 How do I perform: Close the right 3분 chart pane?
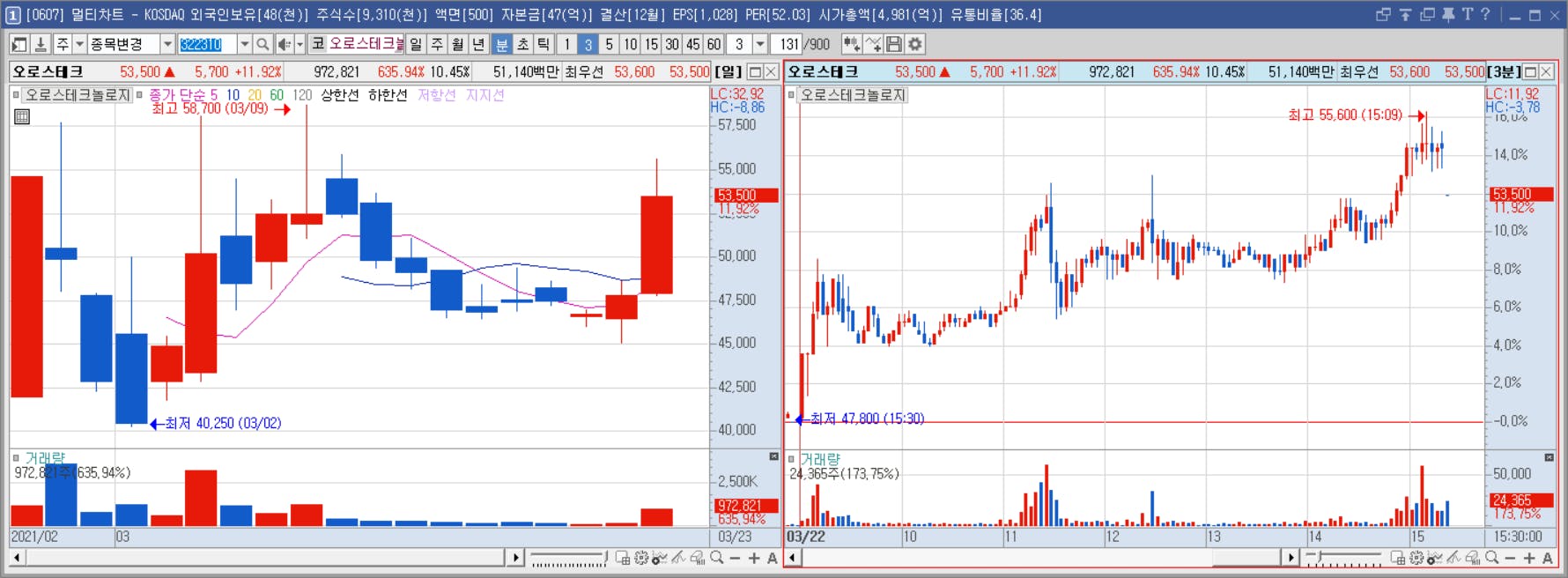[x=1546, y=71]
